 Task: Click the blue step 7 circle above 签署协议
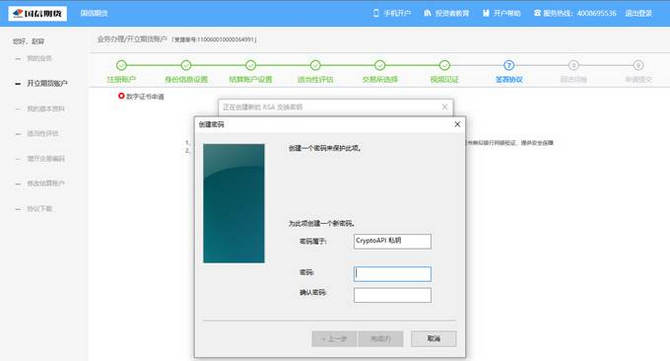[x=509, y=65]
